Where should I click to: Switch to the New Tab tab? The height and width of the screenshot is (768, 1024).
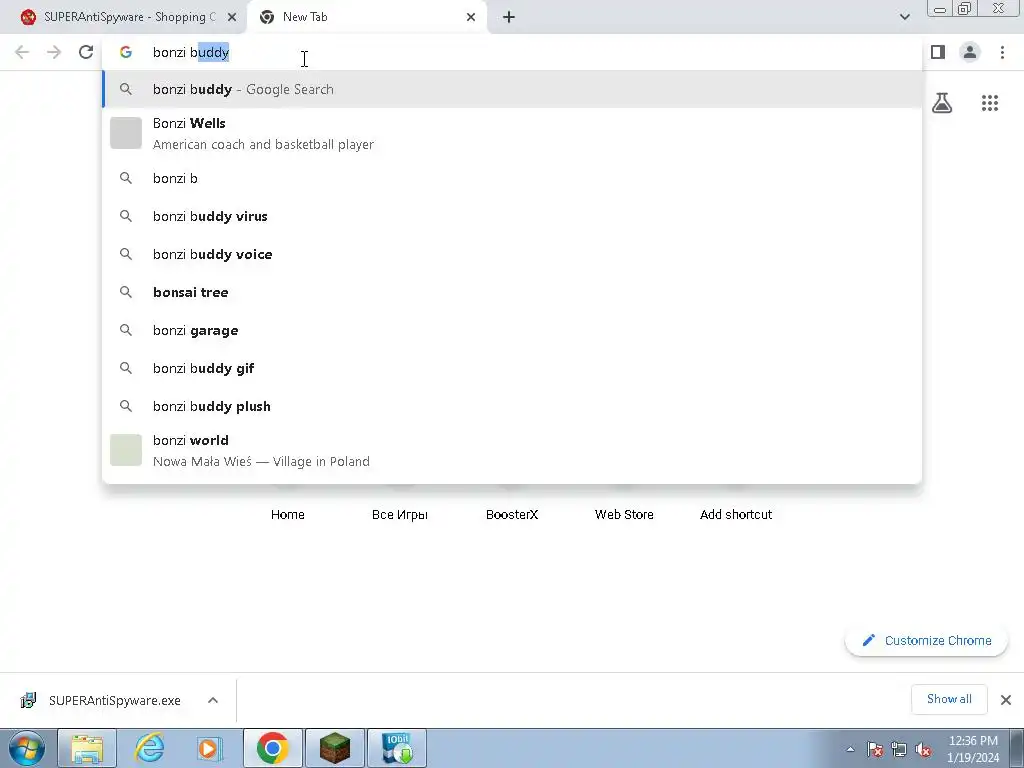[x=367, y=17]
